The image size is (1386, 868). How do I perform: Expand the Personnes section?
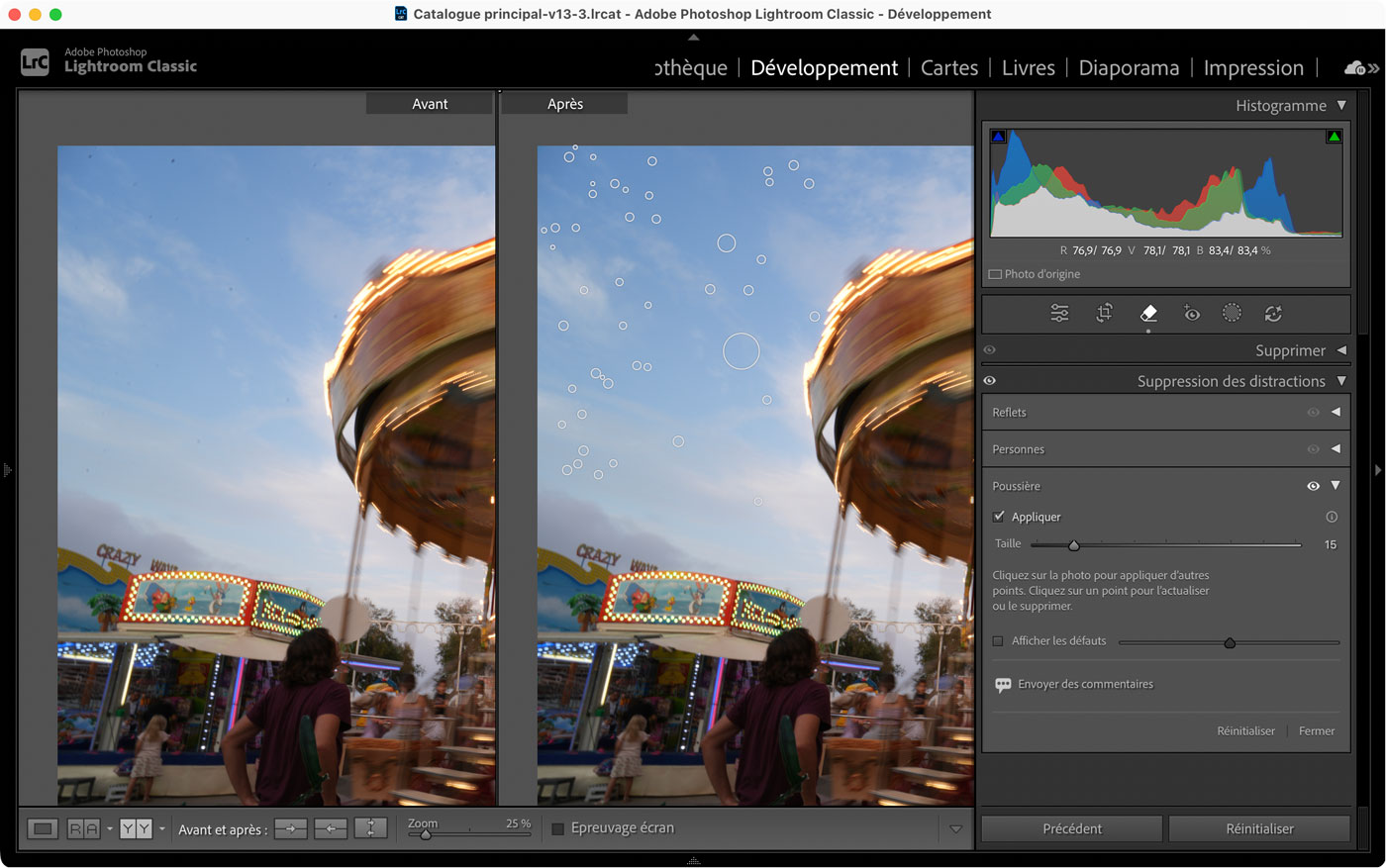(1336, 449)
